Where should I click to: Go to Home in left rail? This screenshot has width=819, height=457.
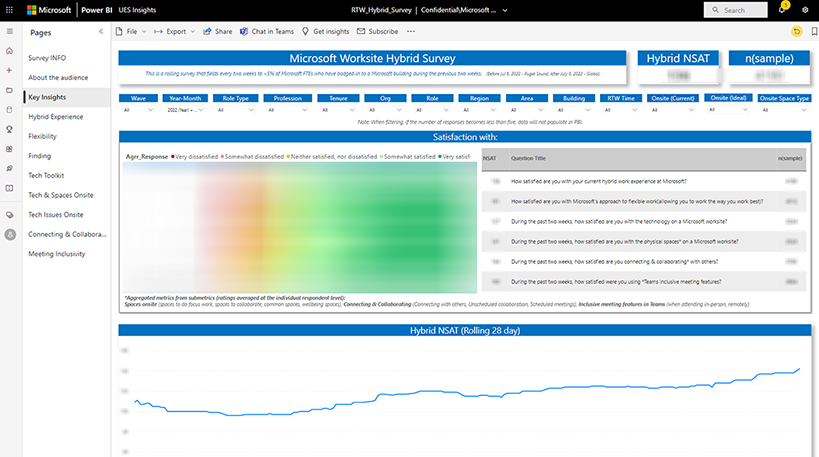(9, 51)
